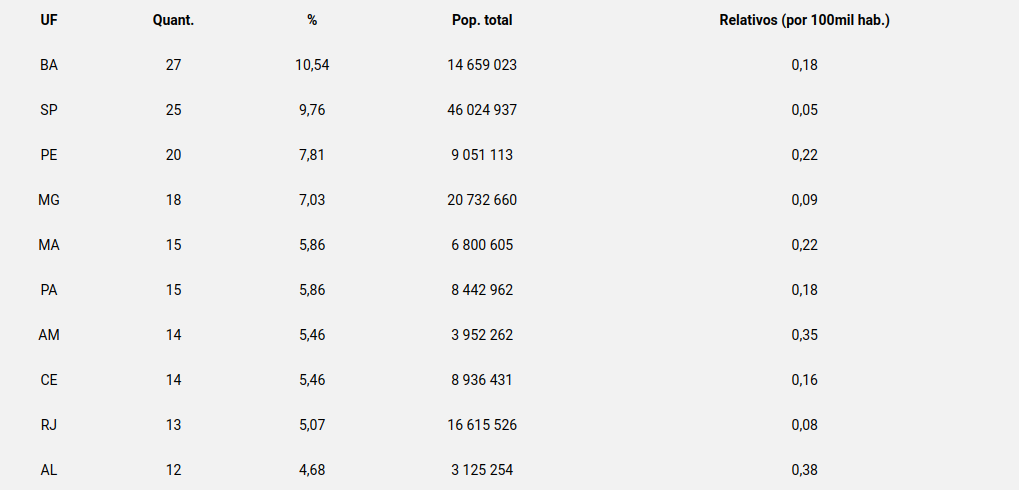This screenshot has height=490, width=1019.
Task: Select the BA state cell
Action: pyautogui.click(x=48, y=65)
